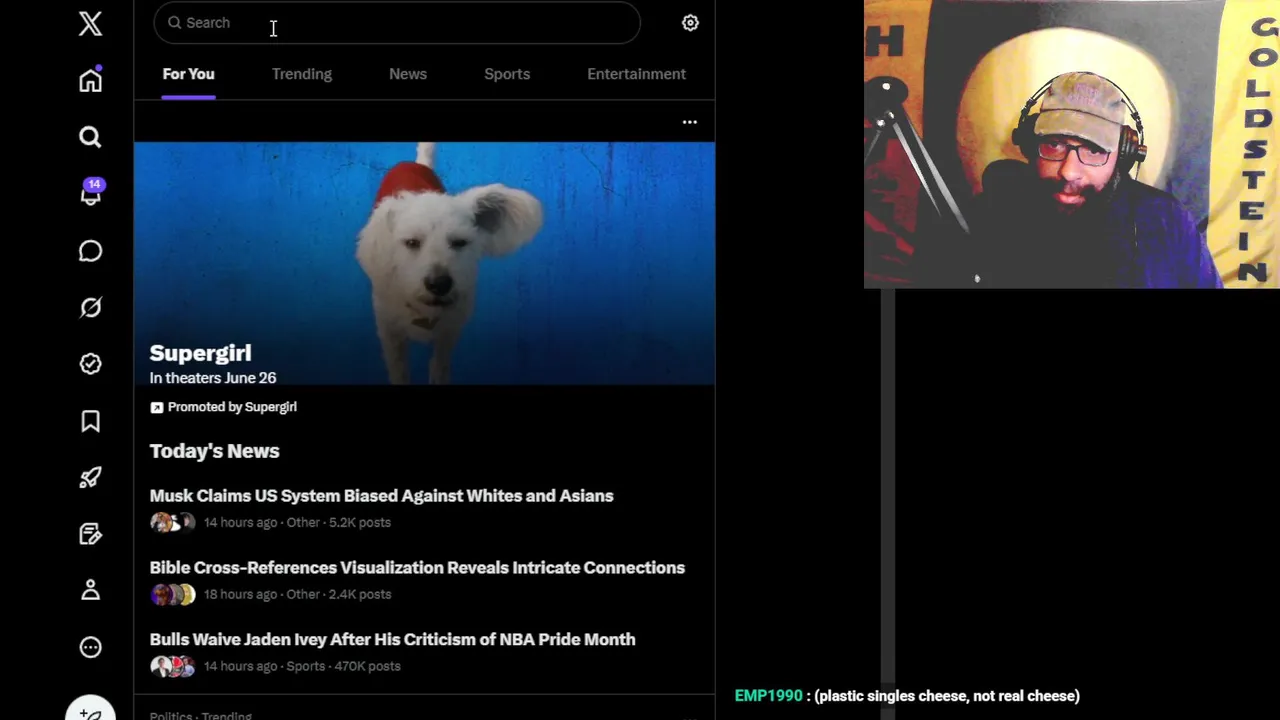The image size is (1280, 720).
Task: Click avatars under Bible Cross-References story
Action: tap(173, 594)
